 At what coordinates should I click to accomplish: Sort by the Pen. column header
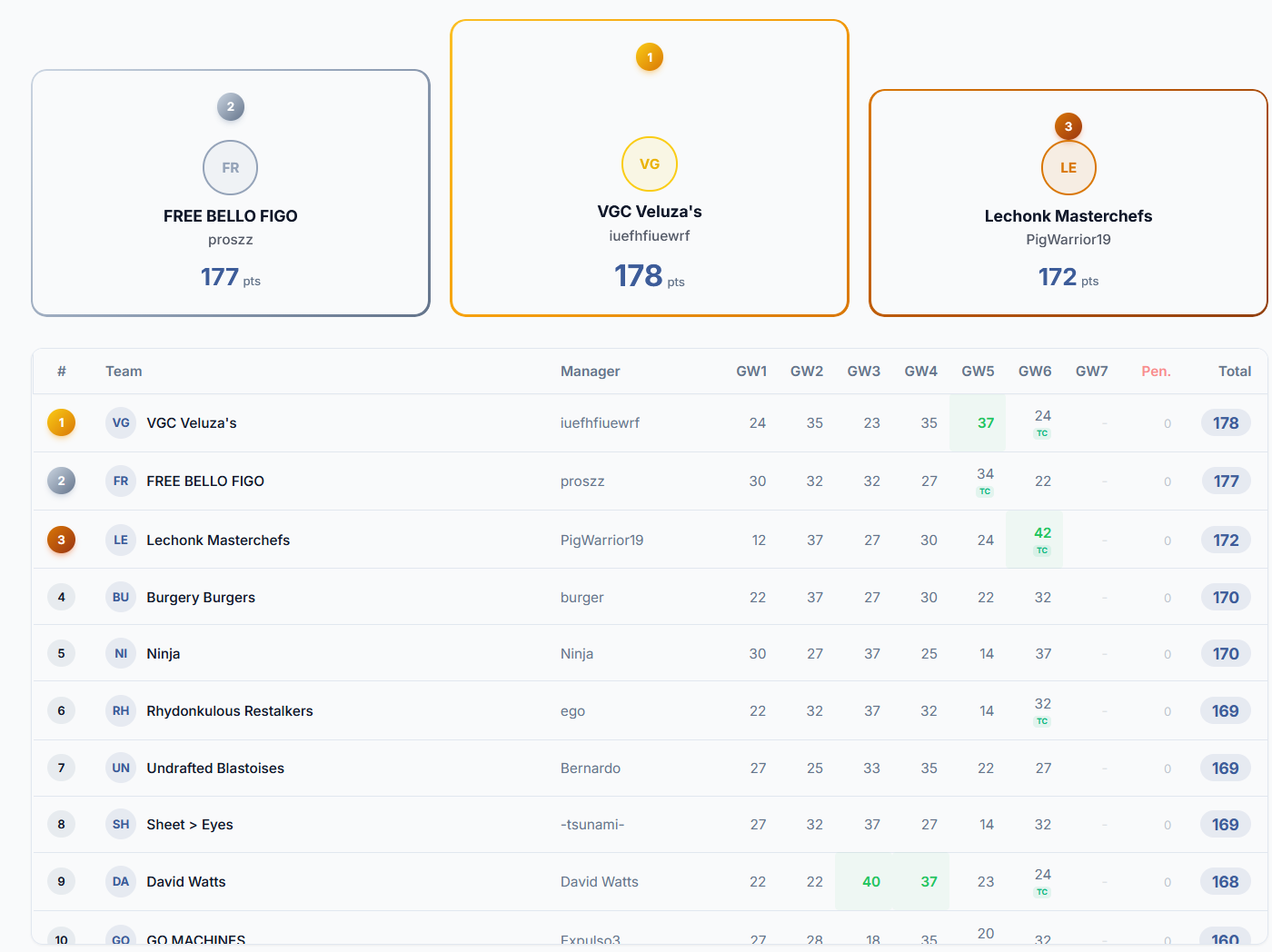[x=1156, y=372]
